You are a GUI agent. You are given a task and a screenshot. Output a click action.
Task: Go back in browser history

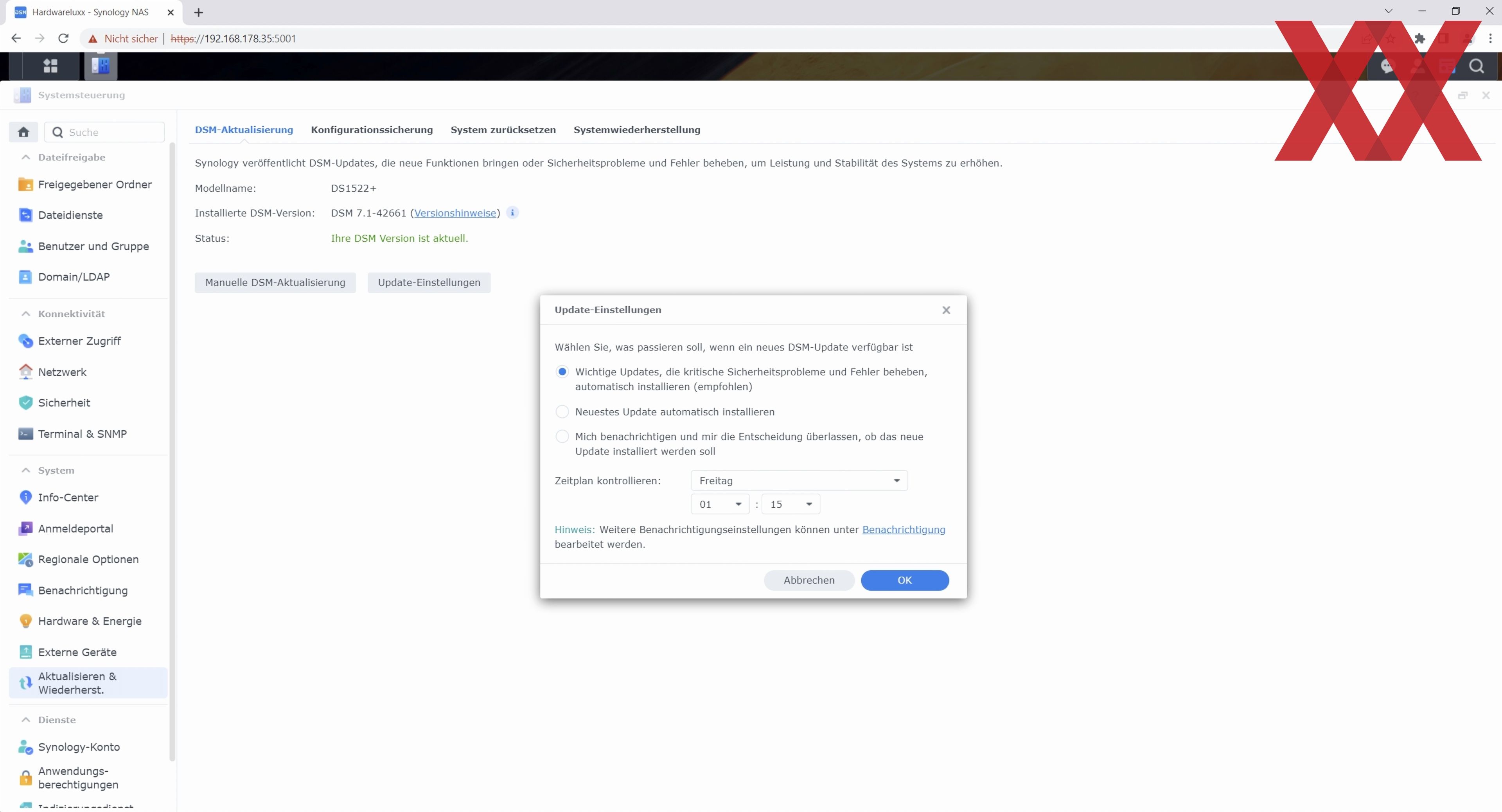point(16,38)
